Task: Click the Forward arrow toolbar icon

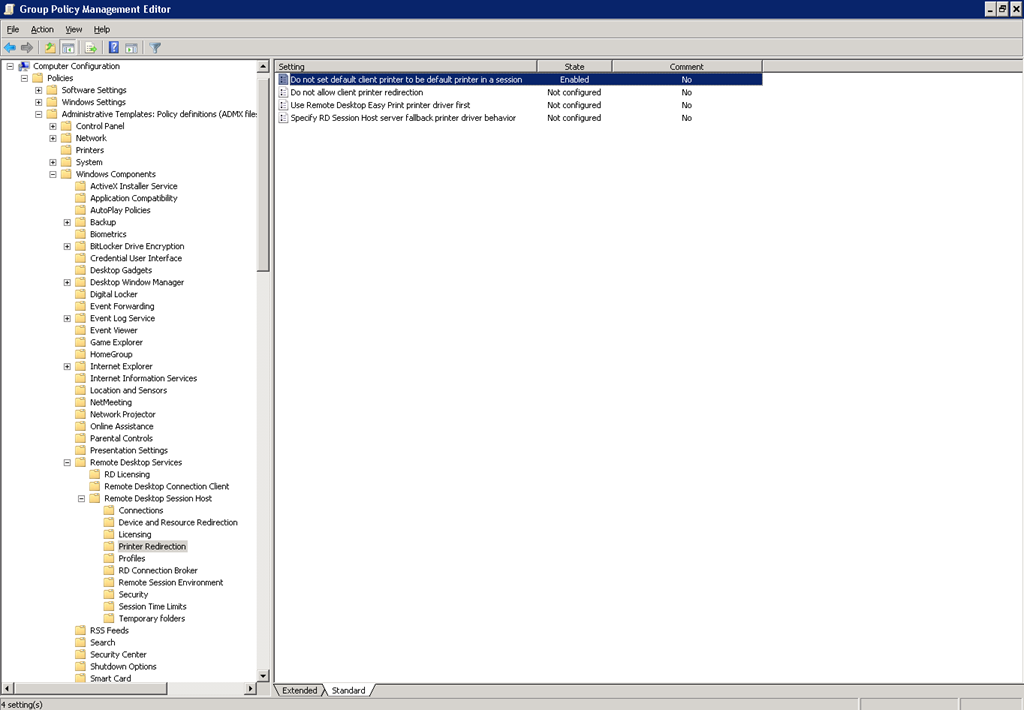Action: pos(27,48)
